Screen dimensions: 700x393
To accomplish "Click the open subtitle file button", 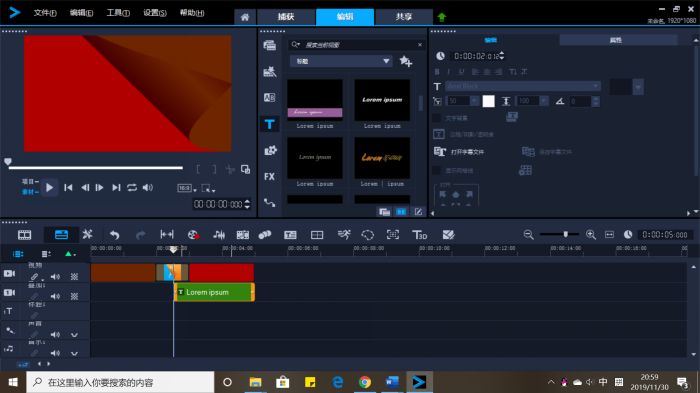I will (x=459, y=152).
